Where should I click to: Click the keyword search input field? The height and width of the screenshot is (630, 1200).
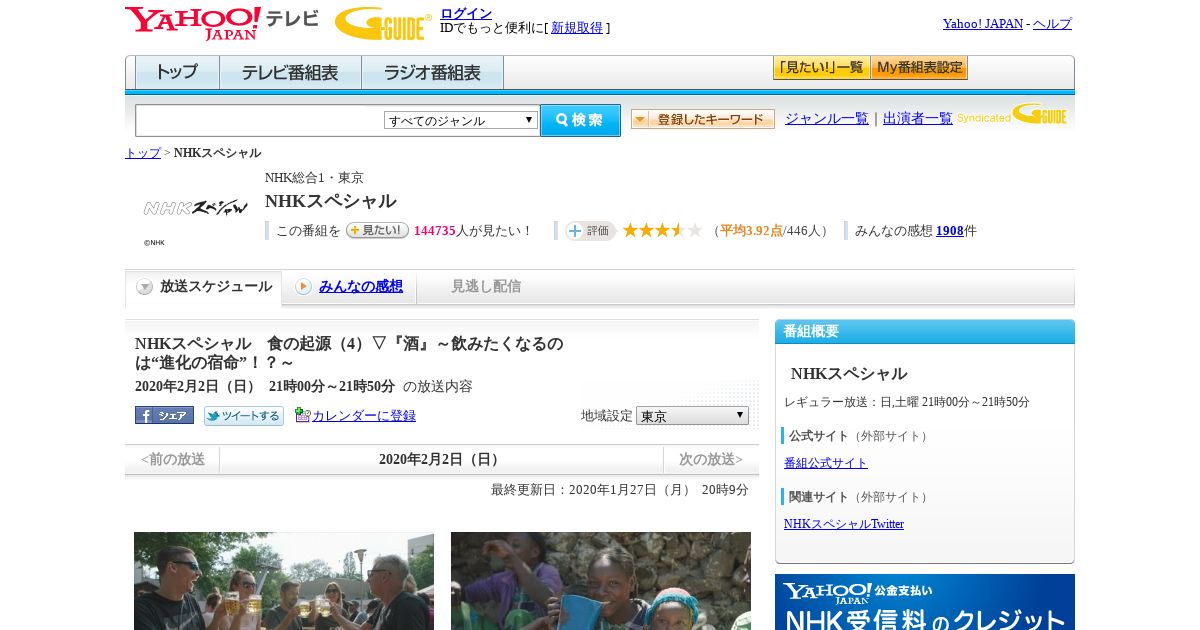pos(260,120)
